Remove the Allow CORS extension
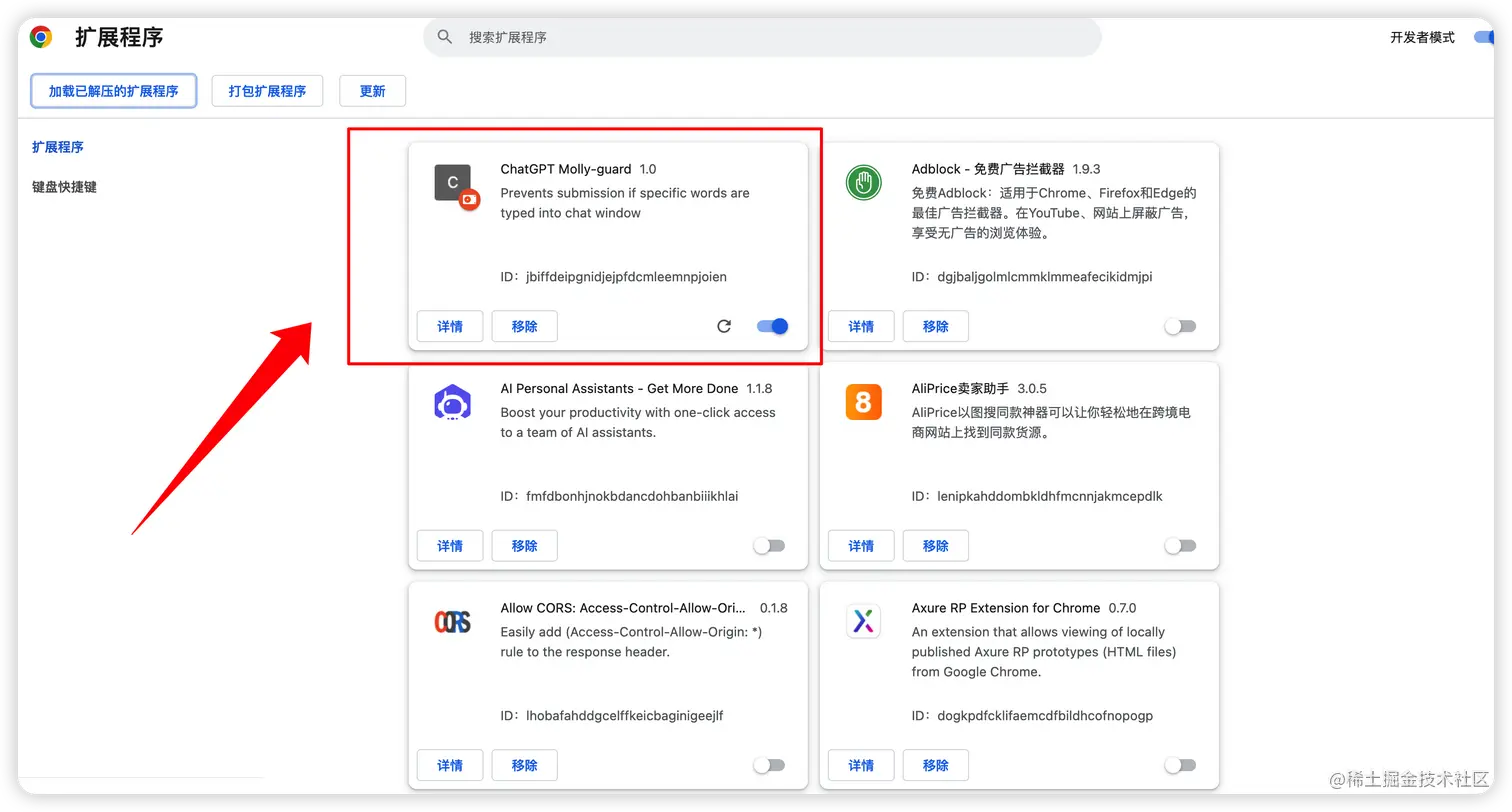This screenshot has width=1512, height=812. [x=524, y=765]
